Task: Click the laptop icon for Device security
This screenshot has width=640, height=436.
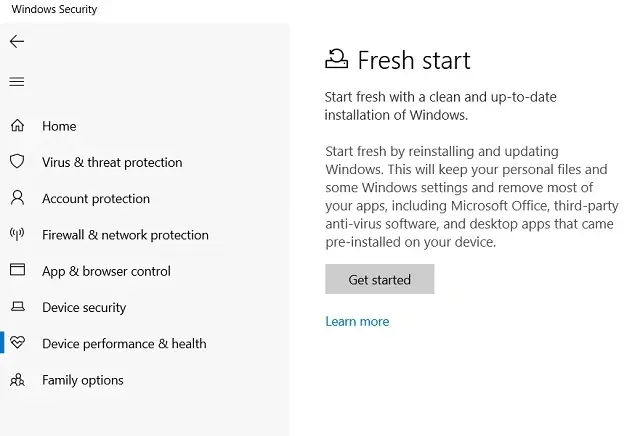Action: click(17, 306)
